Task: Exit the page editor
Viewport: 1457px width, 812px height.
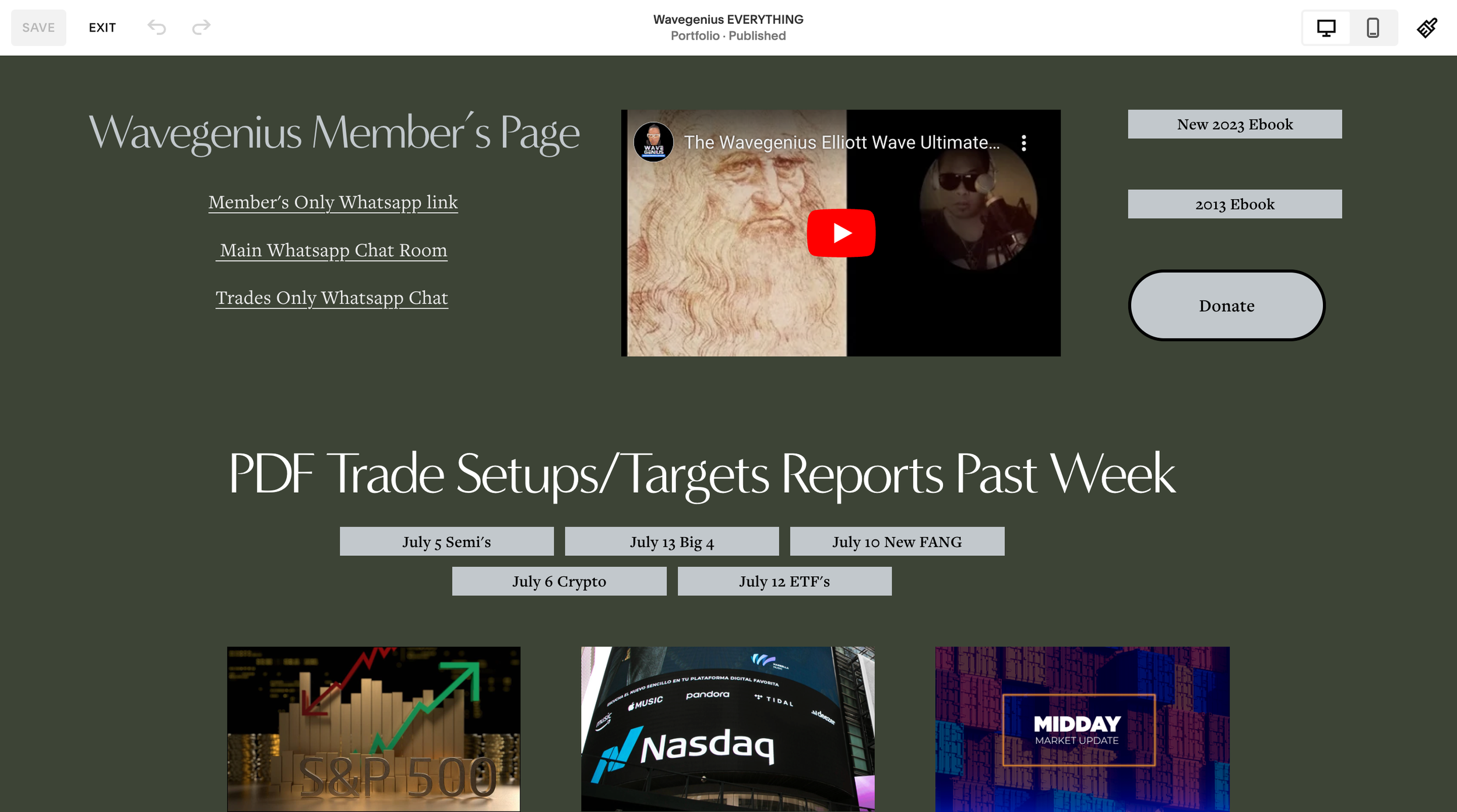Action: click(102, 27)
